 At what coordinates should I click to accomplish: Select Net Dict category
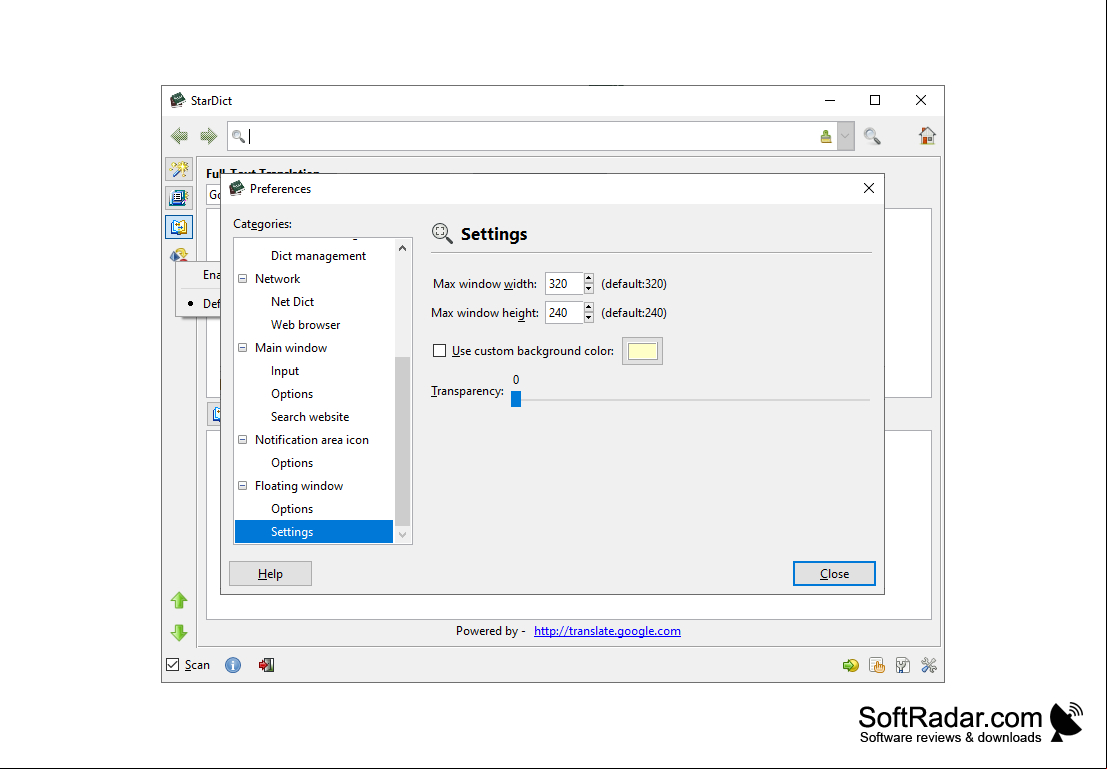292,302
